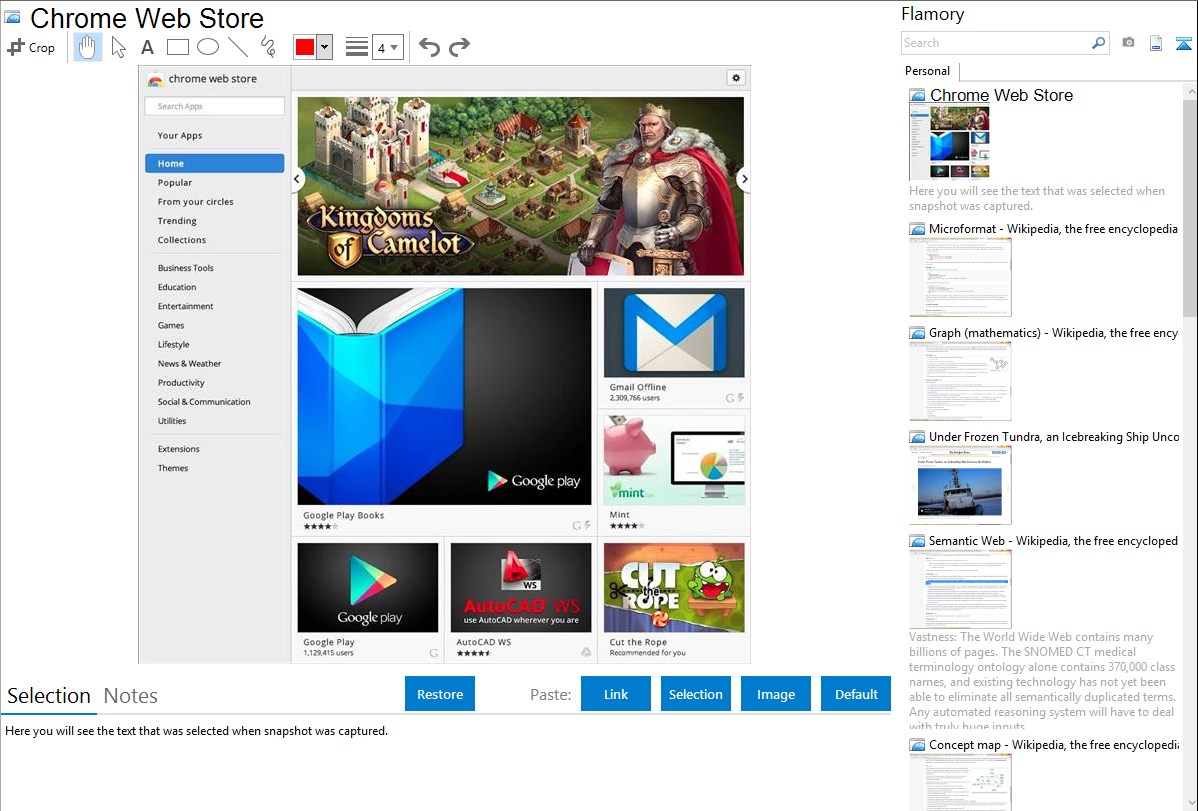Click the previous arrow on Kingdoms of Camelot banner
The image size is (1198, 811).
click(297, 180)
